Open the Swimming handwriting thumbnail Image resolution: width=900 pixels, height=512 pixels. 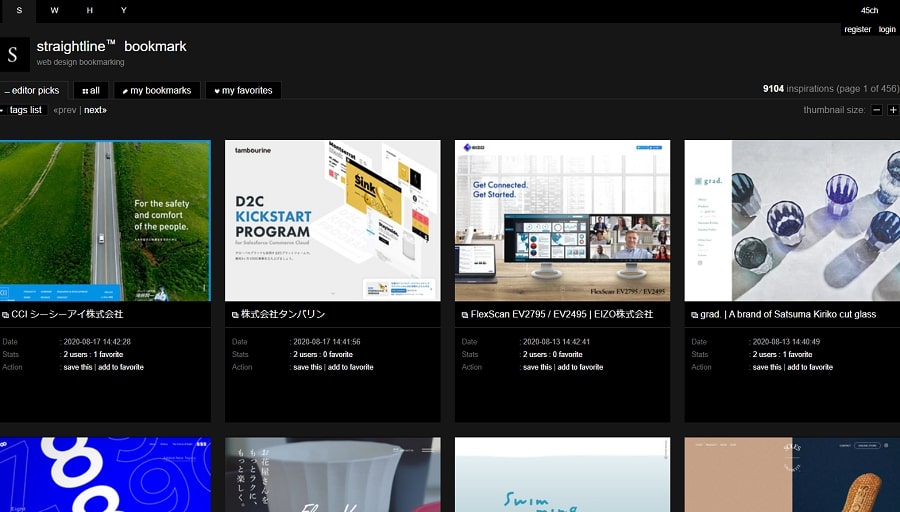[x=562, y=475]
